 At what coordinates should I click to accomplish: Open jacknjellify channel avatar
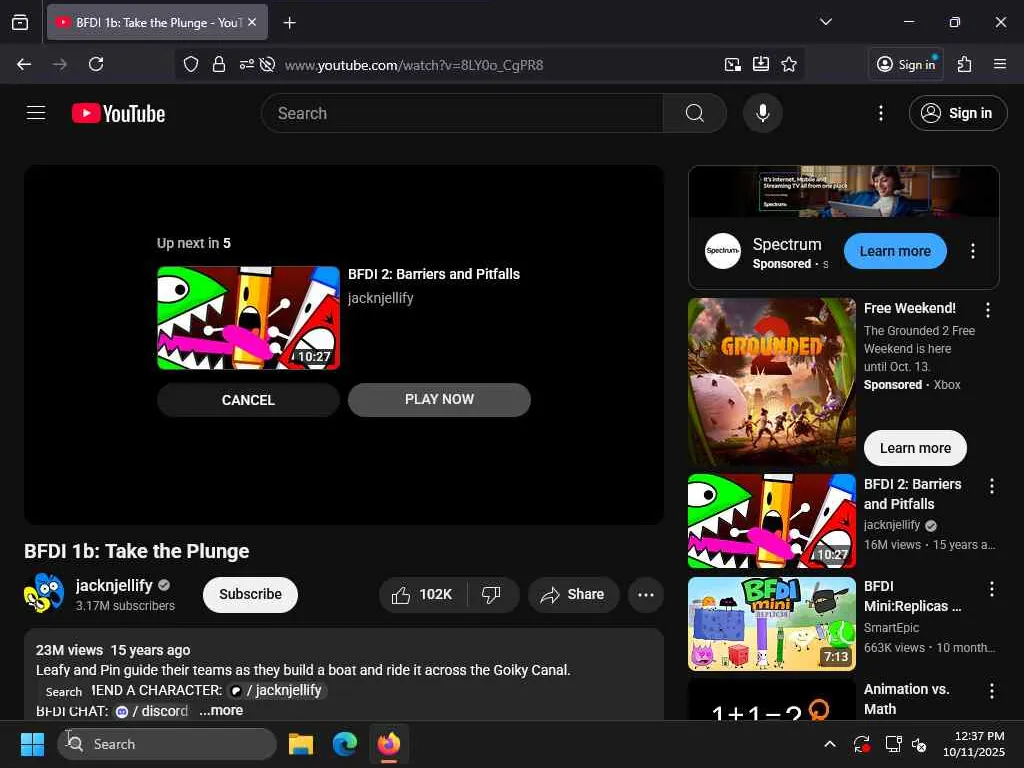point(44,593)
